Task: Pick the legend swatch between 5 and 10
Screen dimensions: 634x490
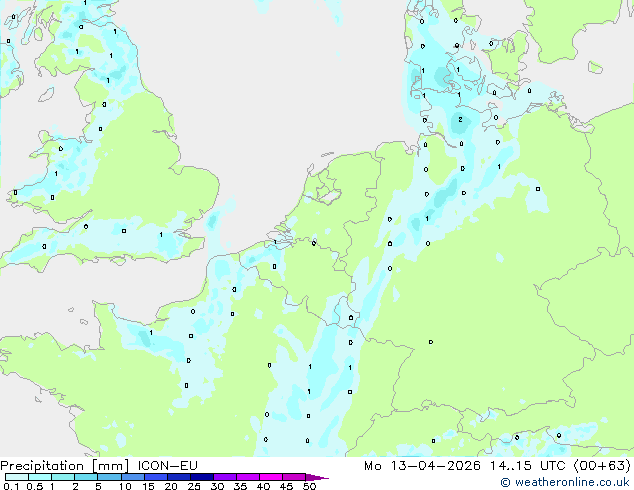Action: click(110, 477)
